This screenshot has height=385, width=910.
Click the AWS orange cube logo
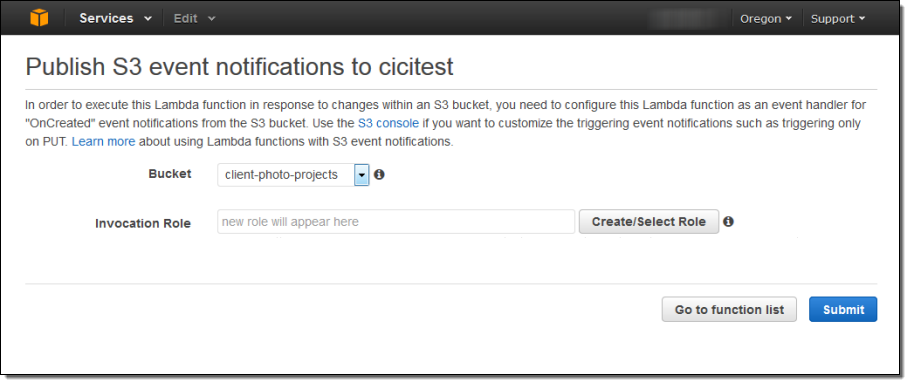click(39, 18)
